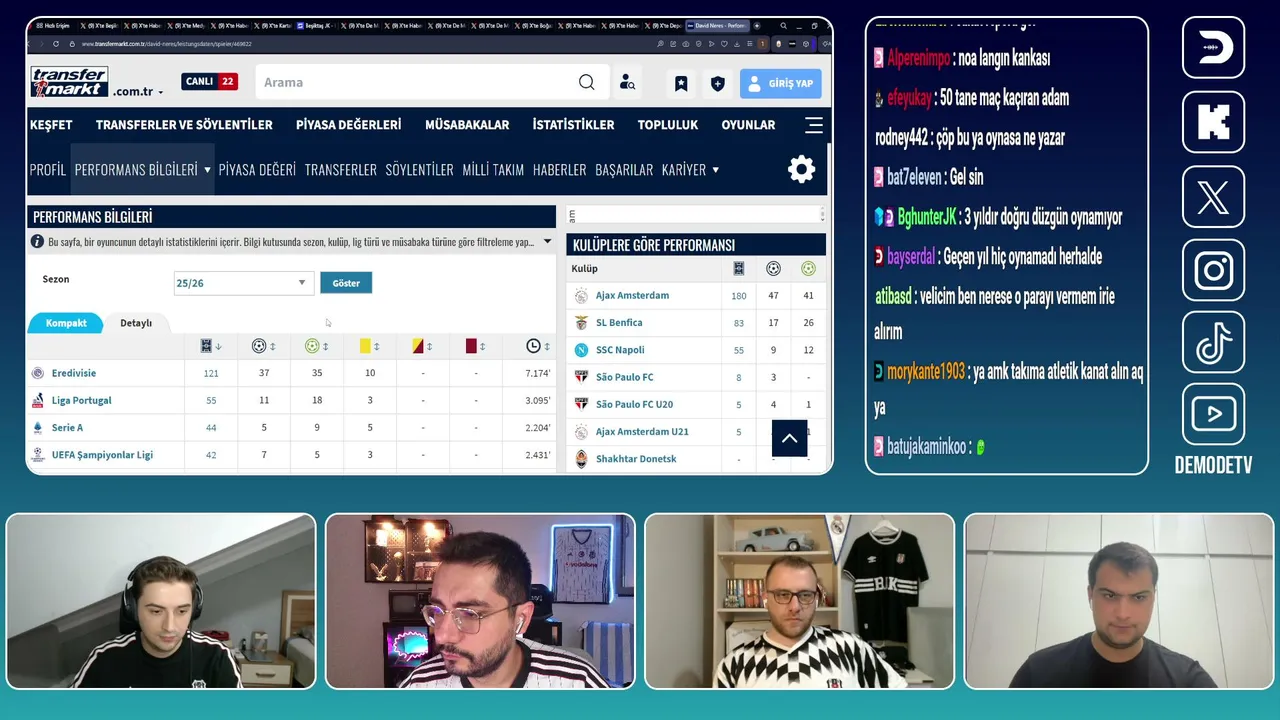Switch to the Detaylı tab
The width and height of the screenshot is (1280, 720).
tap(136, 323)
